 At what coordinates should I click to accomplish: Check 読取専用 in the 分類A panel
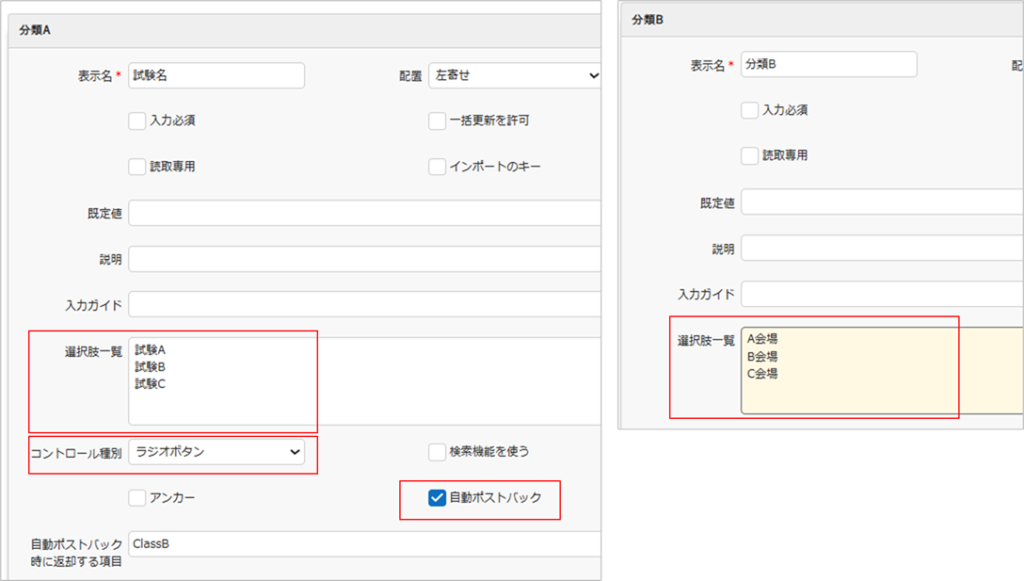coord(137,167)
